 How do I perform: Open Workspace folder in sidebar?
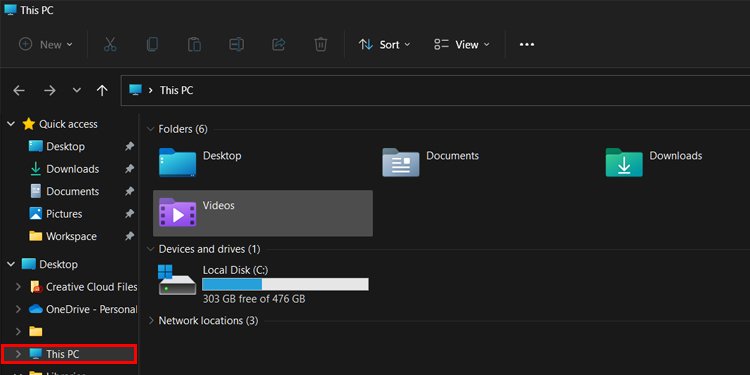tap(71, 236)
